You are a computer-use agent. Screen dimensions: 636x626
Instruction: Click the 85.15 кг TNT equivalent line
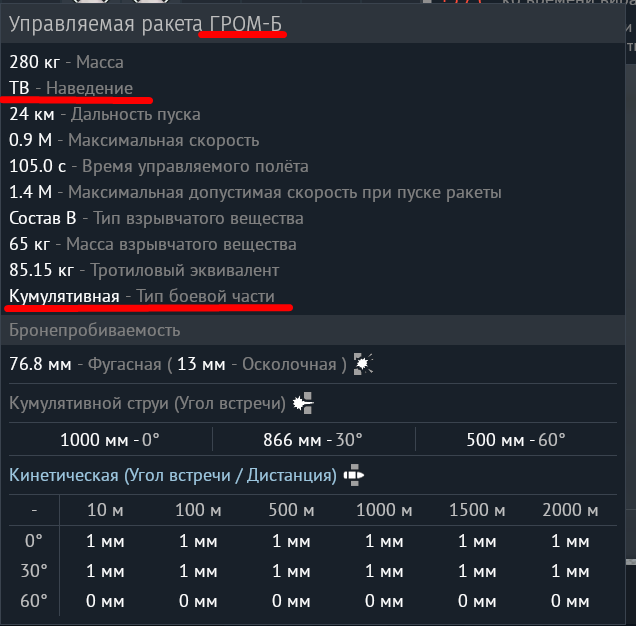pyautogui.click(x=144, y=270)
